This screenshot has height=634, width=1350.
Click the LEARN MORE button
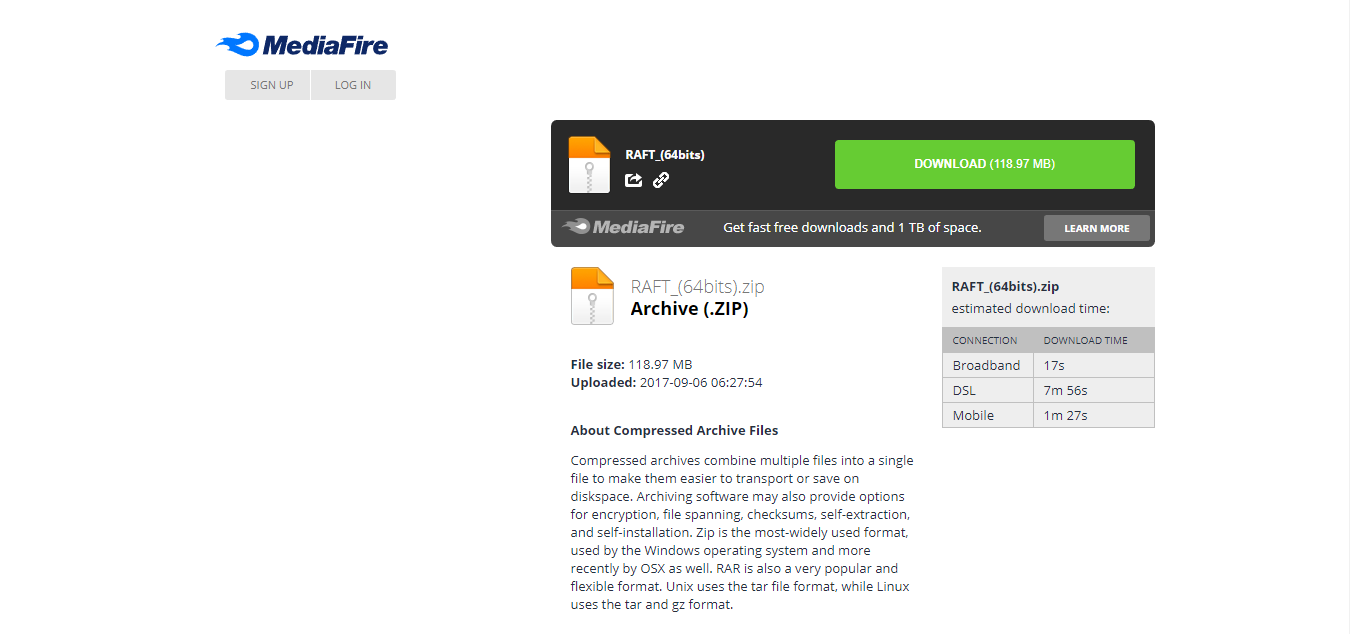(1097, 228)
